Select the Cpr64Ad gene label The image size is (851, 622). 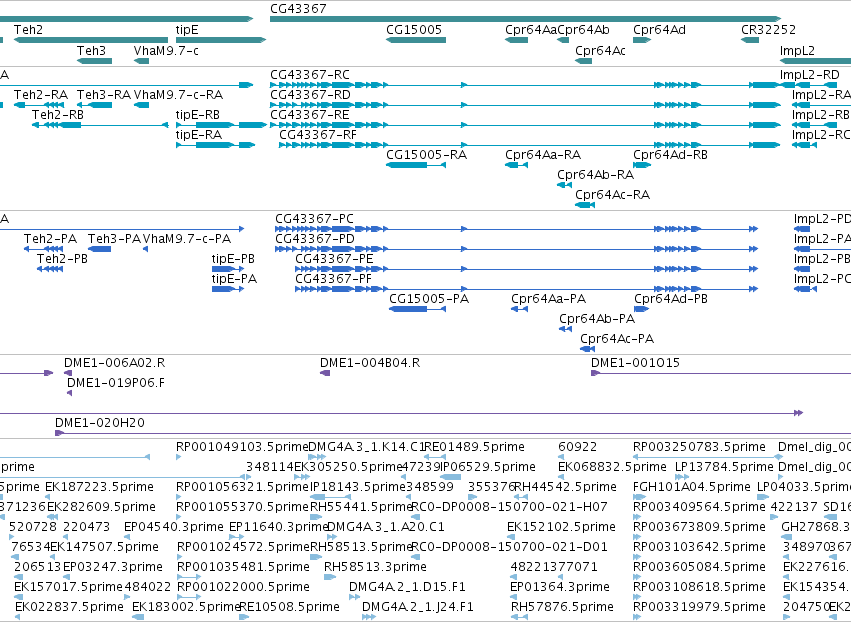click(659, 30)
